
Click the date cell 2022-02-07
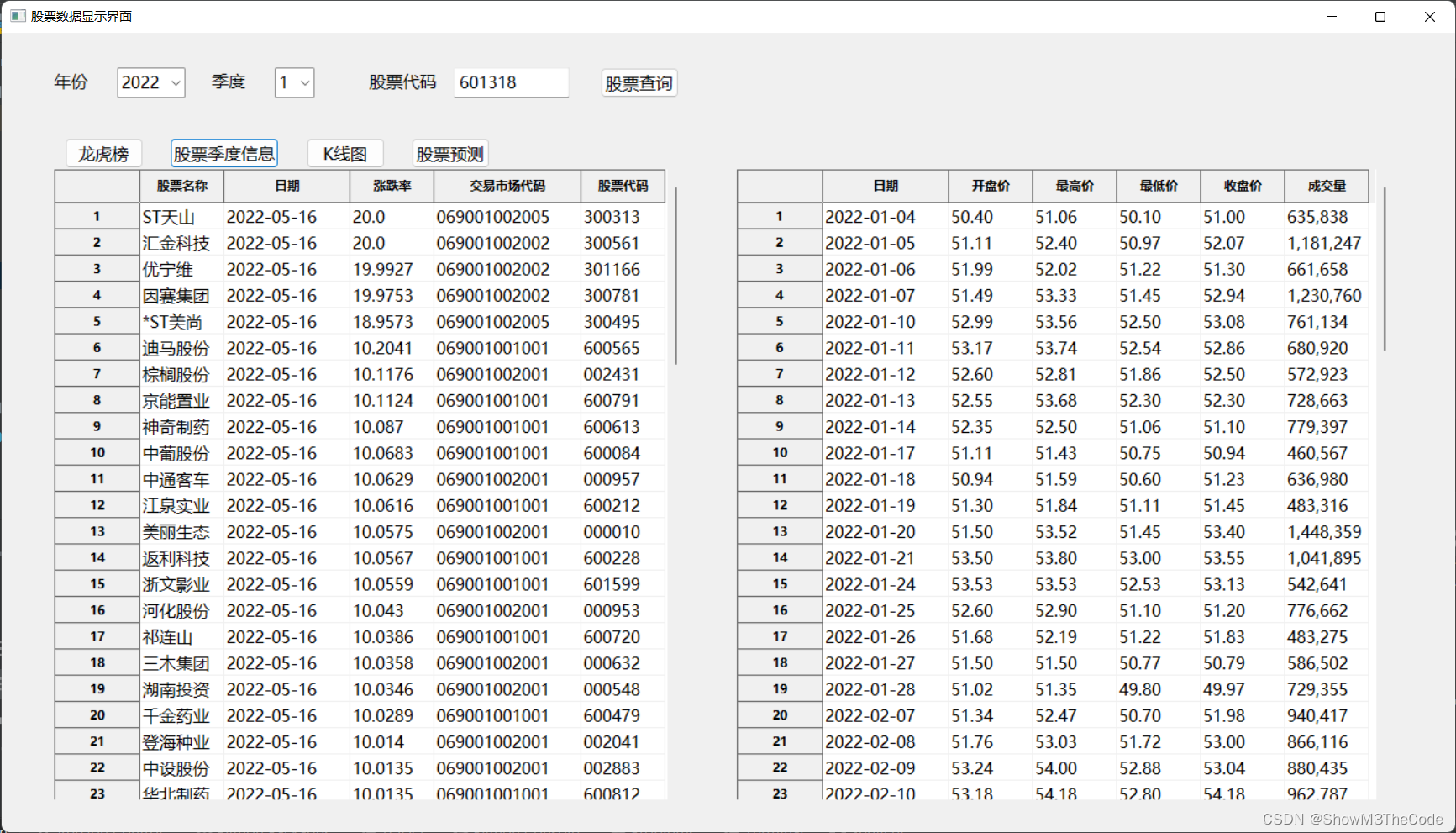886,716
